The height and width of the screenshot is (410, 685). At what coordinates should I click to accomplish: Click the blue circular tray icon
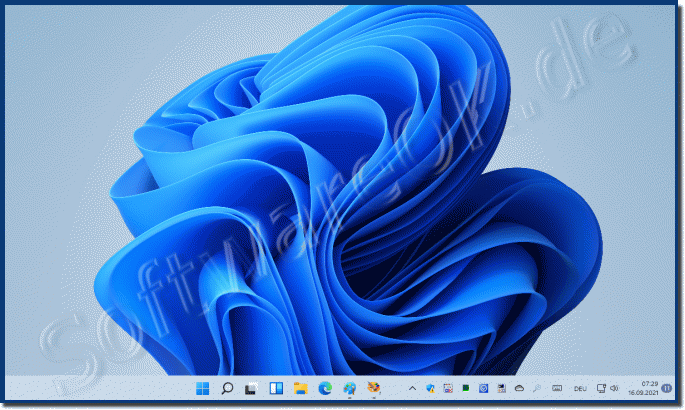tap(483, 388)
